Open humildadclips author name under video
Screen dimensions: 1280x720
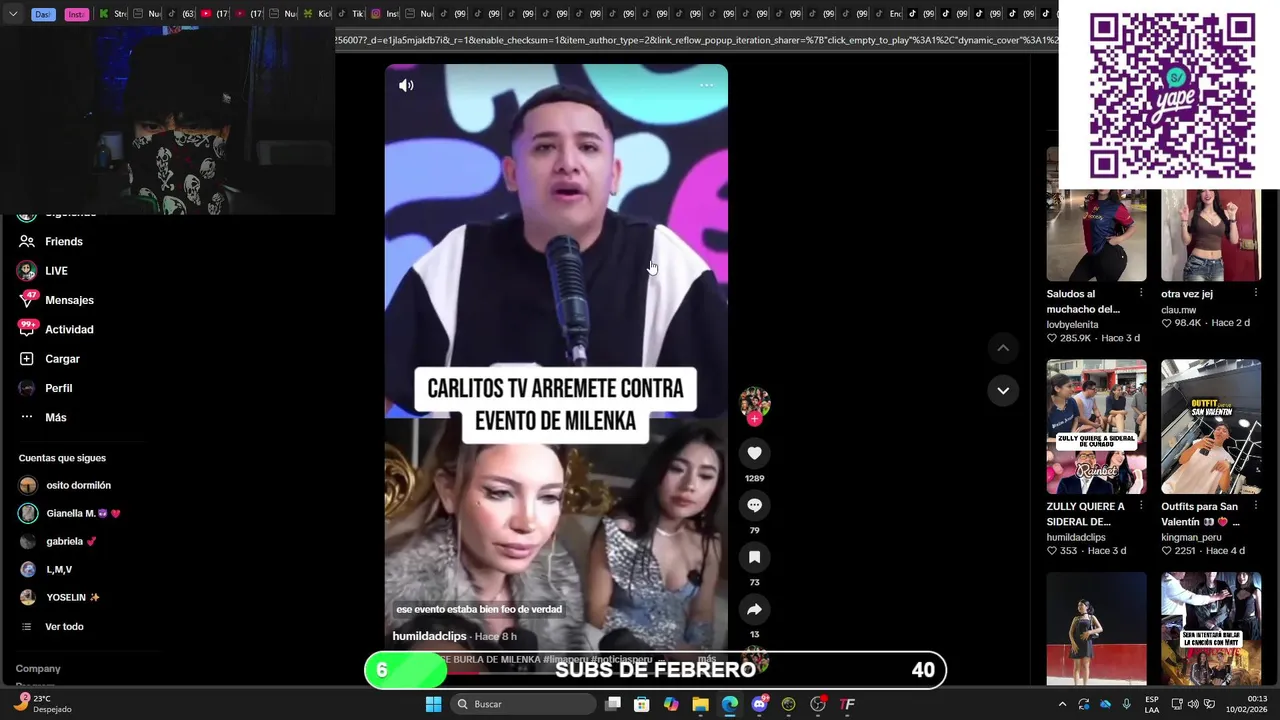[x=429, y=636]
